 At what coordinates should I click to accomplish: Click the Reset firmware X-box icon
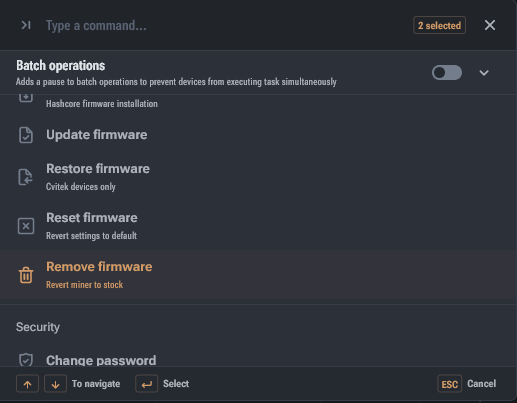click(x=26, y=226)
